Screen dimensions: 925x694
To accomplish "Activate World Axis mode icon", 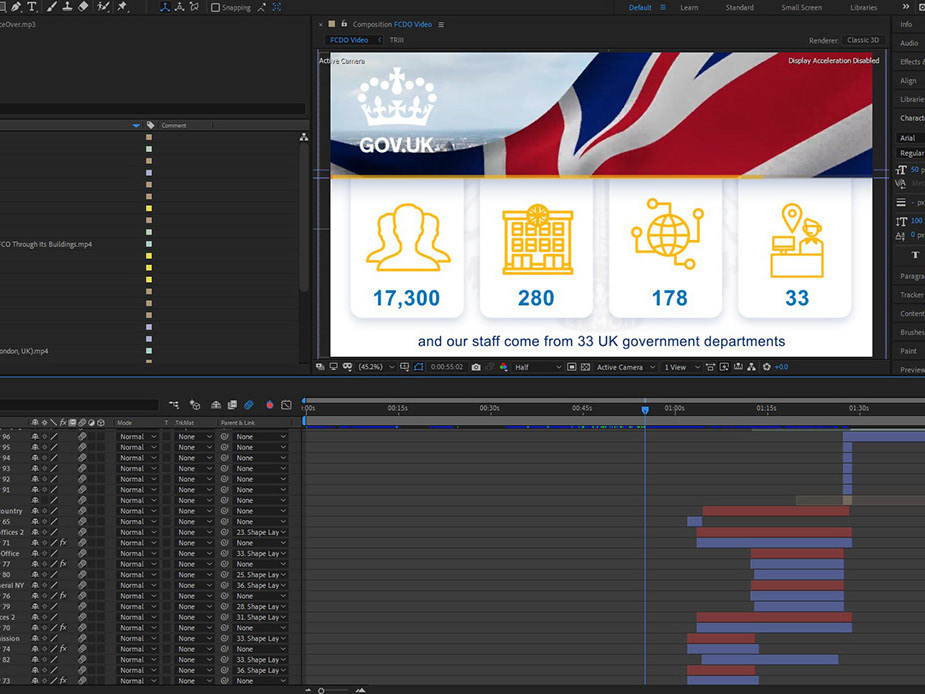I will pyautogui.click(x=179, y=7).
